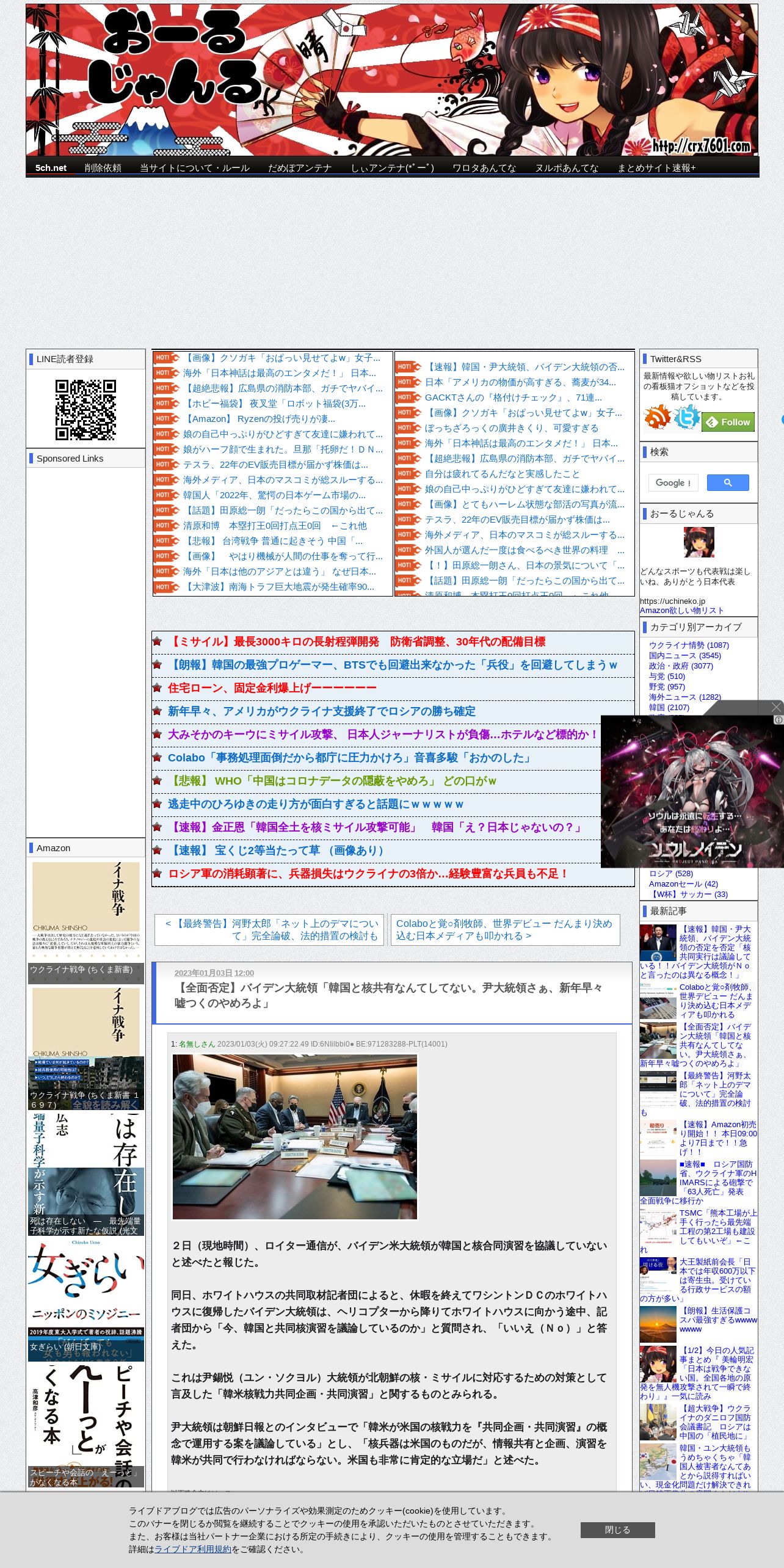
Task: Focus the Google search input field
Action: pos(673,482)
